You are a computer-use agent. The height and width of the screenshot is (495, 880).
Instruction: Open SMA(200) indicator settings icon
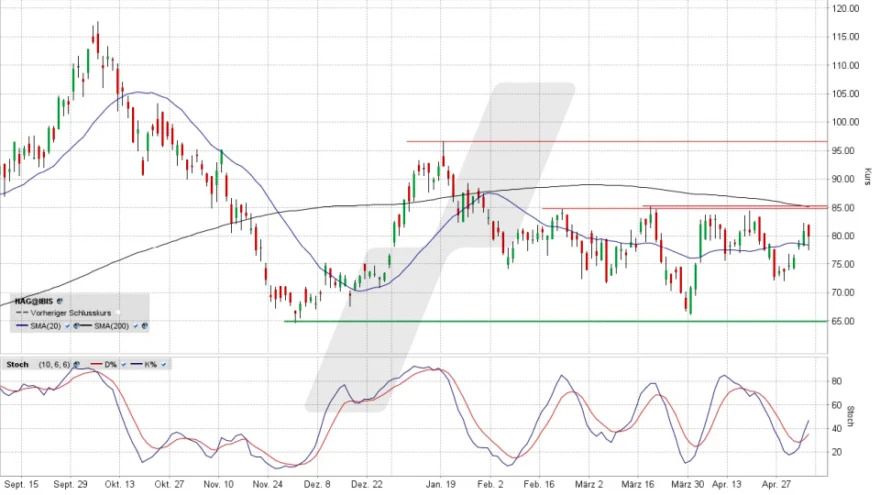(145, 326)
